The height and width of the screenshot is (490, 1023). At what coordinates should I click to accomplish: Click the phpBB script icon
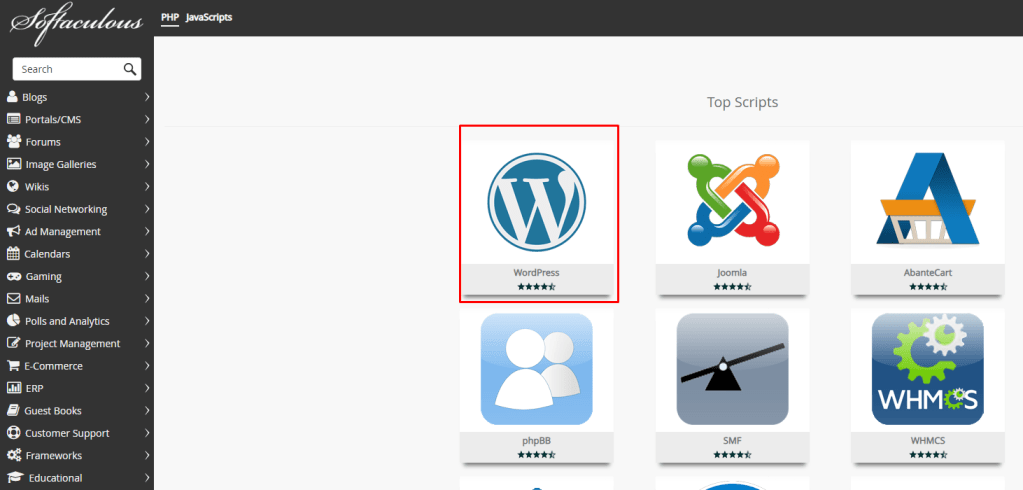[537, 370]
